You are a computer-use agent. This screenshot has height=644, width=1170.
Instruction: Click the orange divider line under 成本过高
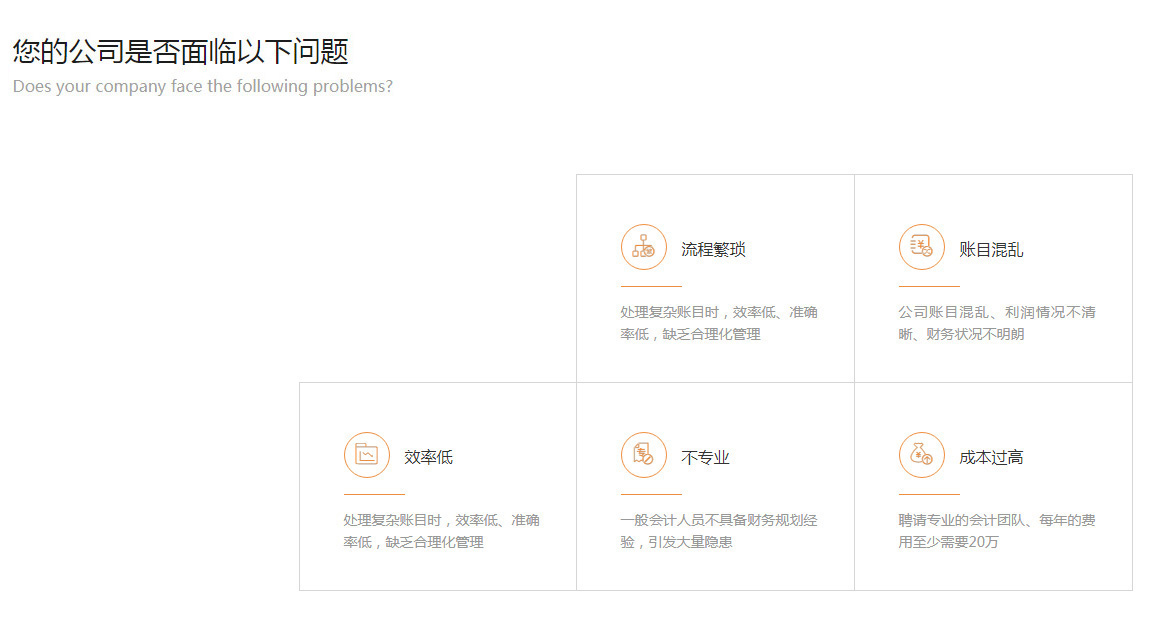coord(929,494)
